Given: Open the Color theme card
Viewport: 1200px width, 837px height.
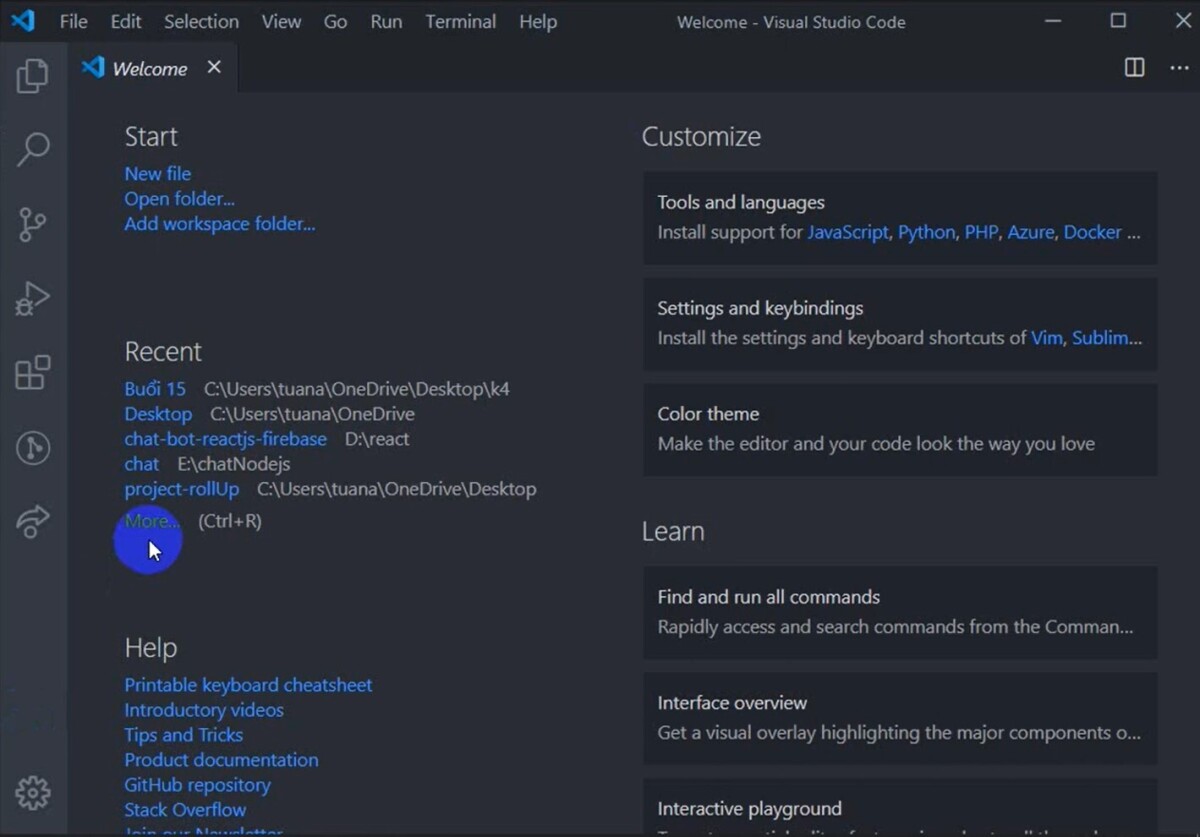Looking at the screenshot, I should click(x=900, y=430).
